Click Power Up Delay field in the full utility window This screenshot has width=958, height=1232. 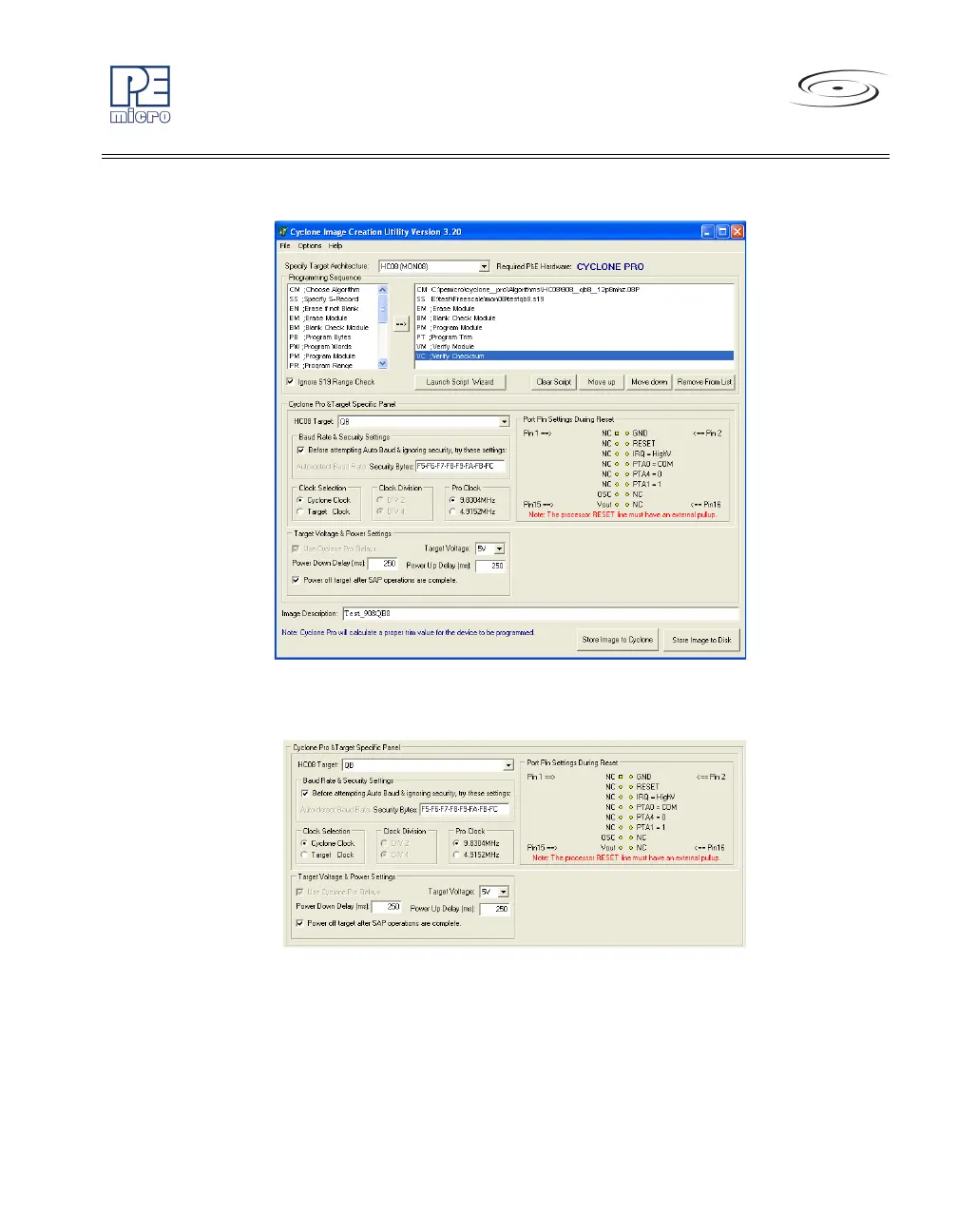(490, 566)
